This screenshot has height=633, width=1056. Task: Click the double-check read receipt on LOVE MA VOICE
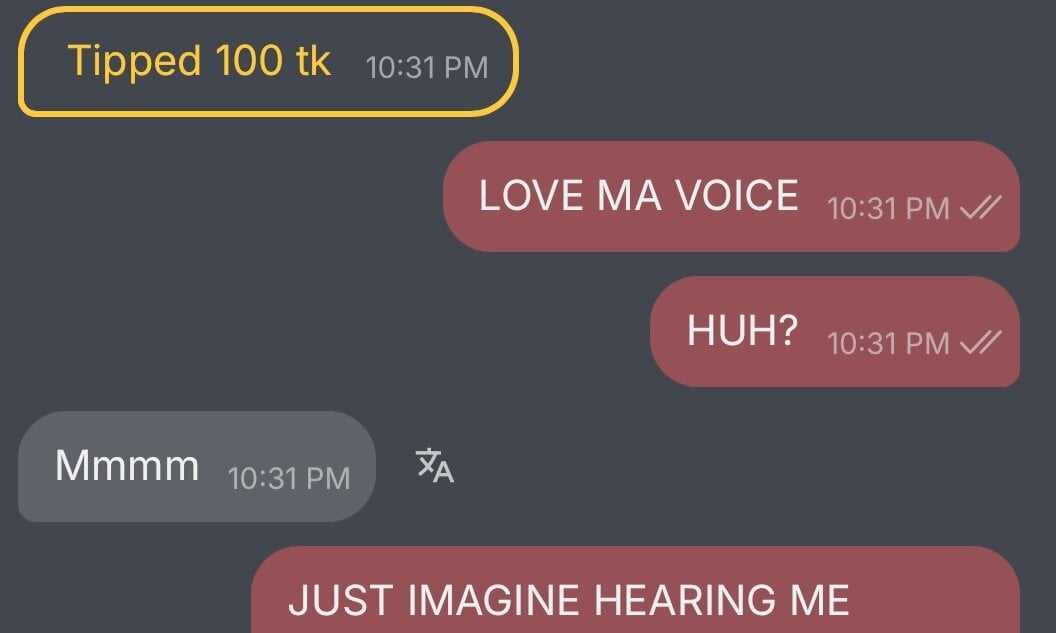click(981, 207)
